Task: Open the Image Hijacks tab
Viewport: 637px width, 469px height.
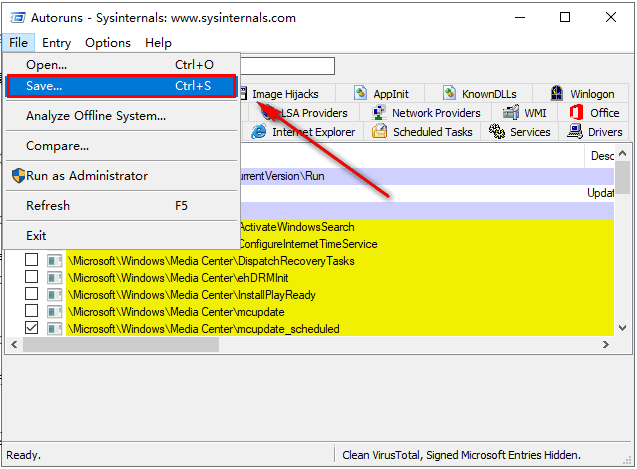Action: coord(287,94)
